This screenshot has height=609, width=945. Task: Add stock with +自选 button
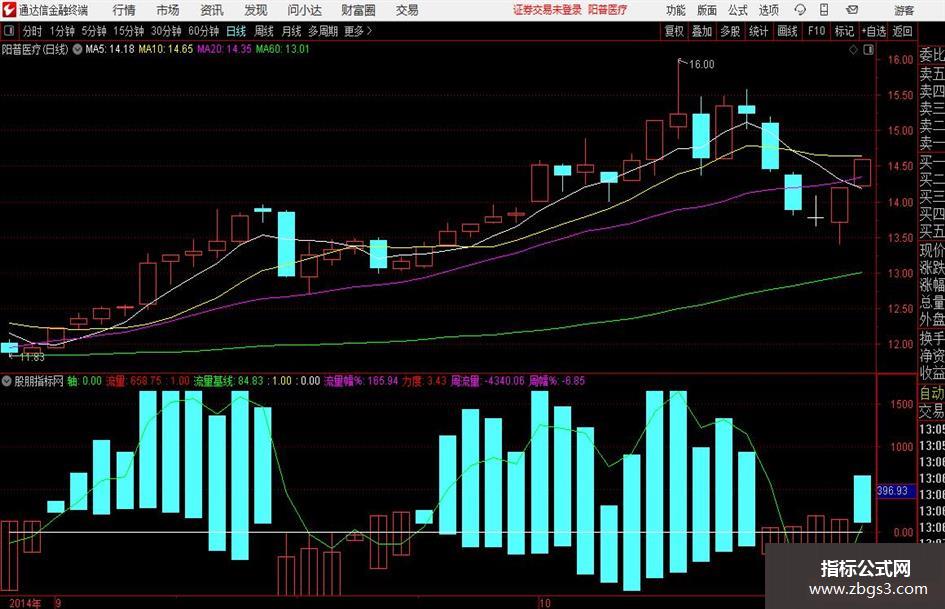(874, 31)
